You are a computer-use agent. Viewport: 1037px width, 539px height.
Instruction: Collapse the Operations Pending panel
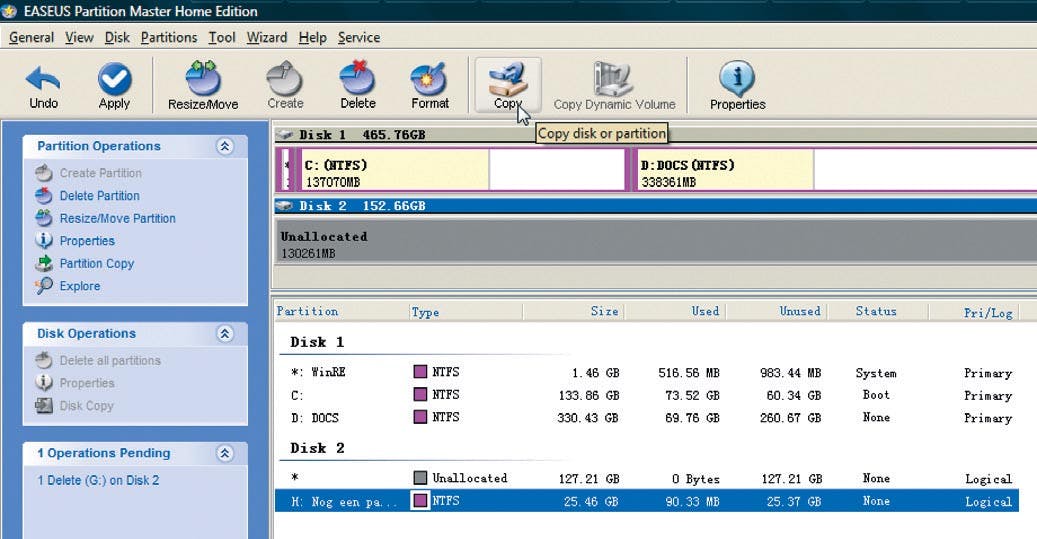tap(225, 453)
